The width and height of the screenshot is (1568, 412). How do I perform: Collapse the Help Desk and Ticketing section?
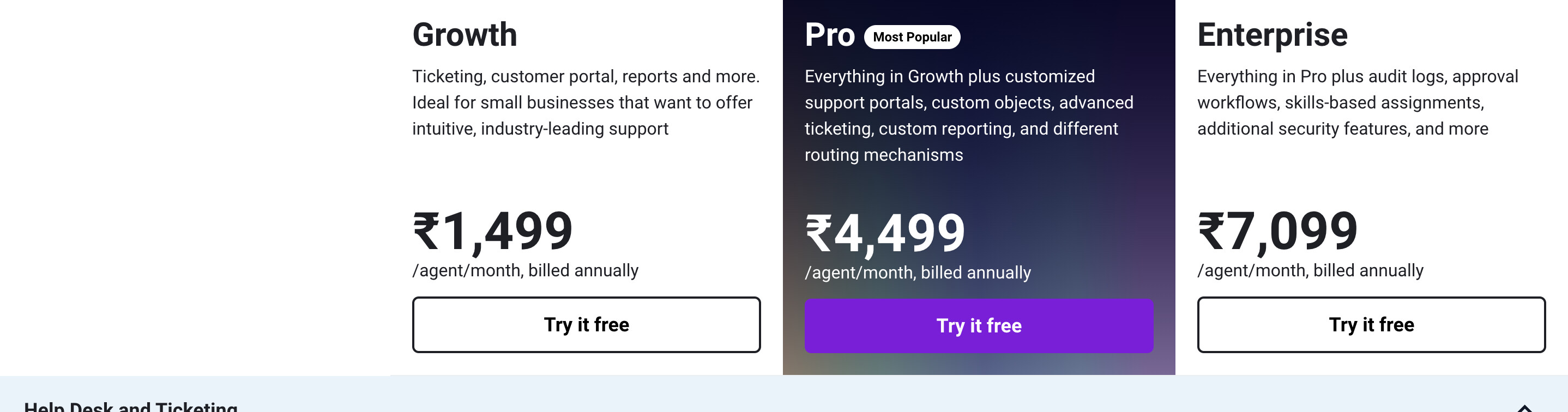(x=1524, y=408)
